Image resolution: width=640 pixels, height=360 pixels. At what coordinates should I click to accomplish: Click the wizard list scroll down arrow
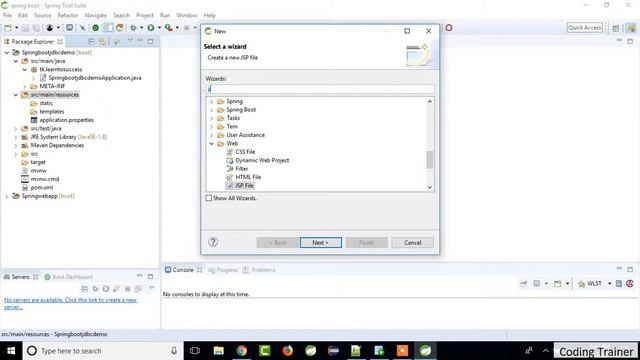pos(429,187)
